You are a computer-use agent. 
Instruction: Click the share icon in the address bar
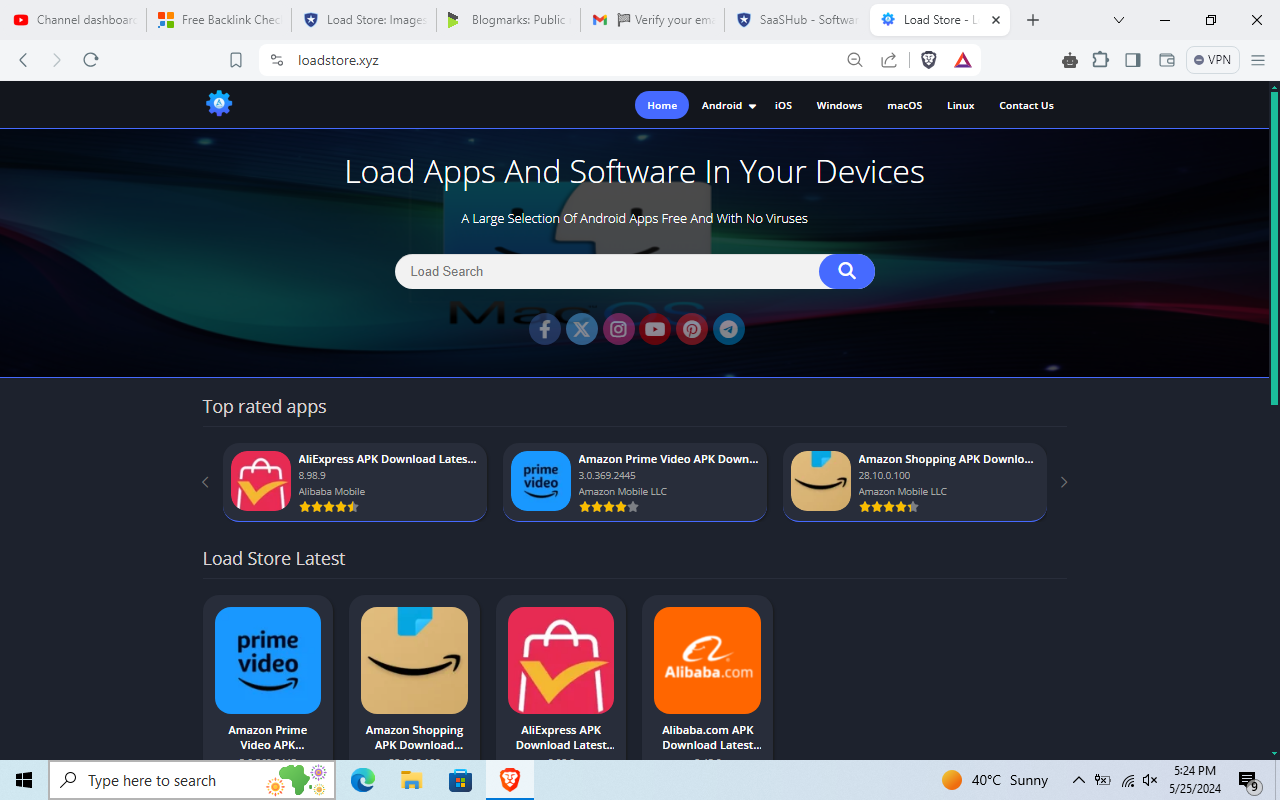(x=889, y=60)
